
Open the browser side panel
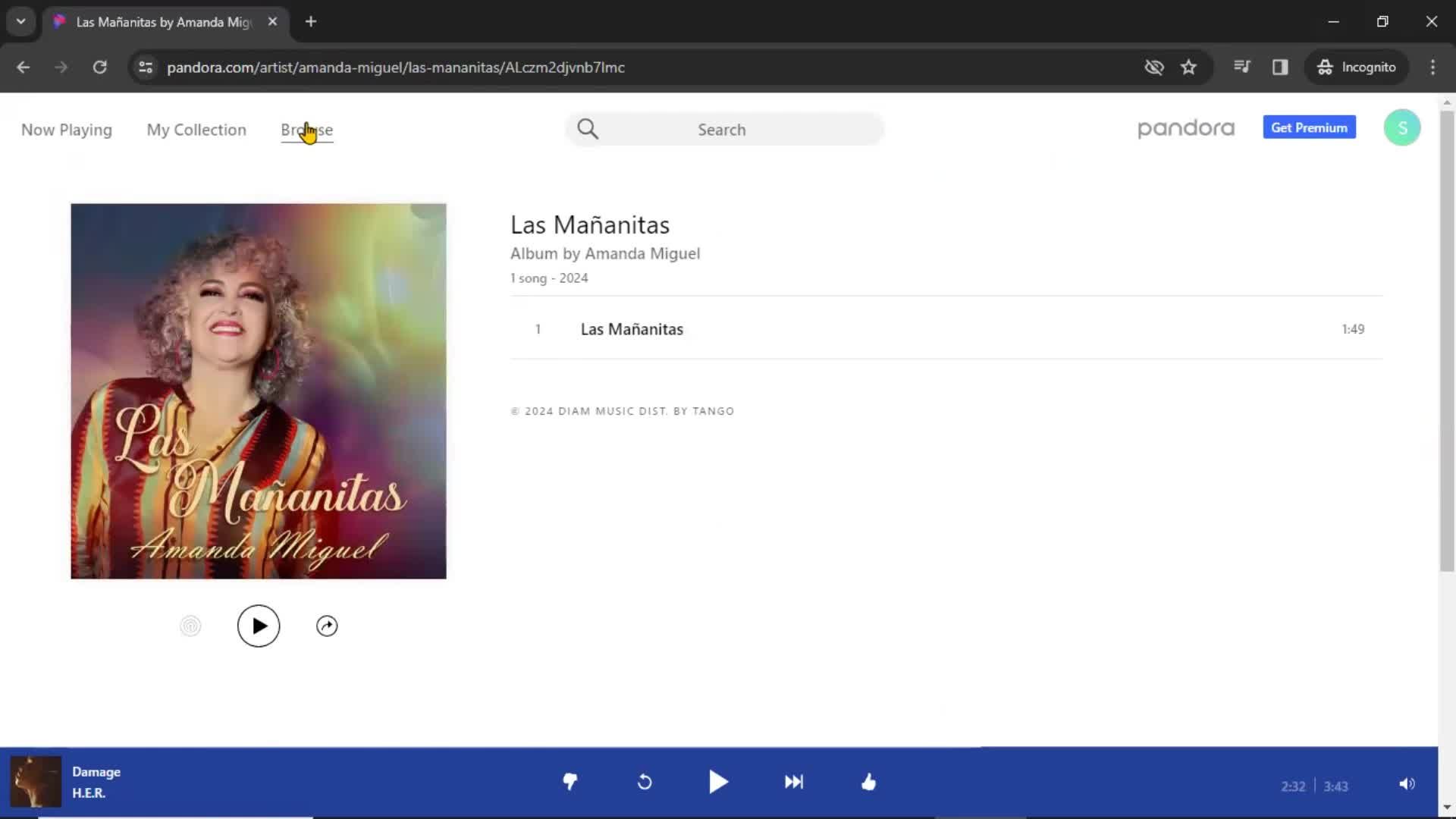click(x=1280, y=67)
